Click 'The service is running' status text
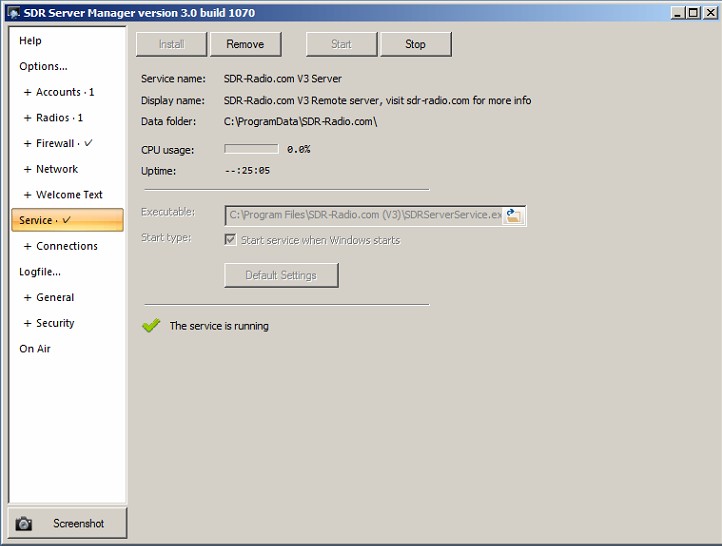 click(219, 326)
